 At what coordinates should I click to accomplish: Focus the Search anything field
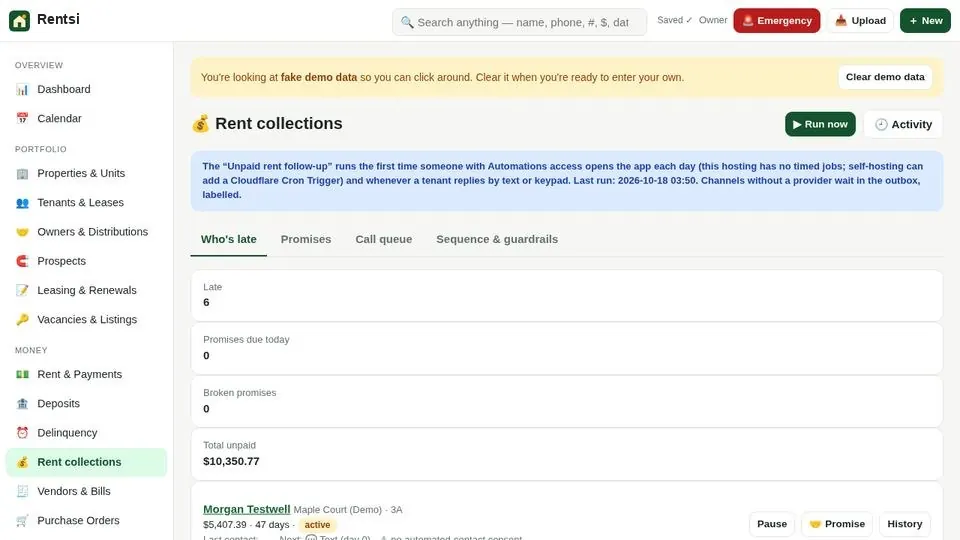(519, 23)
